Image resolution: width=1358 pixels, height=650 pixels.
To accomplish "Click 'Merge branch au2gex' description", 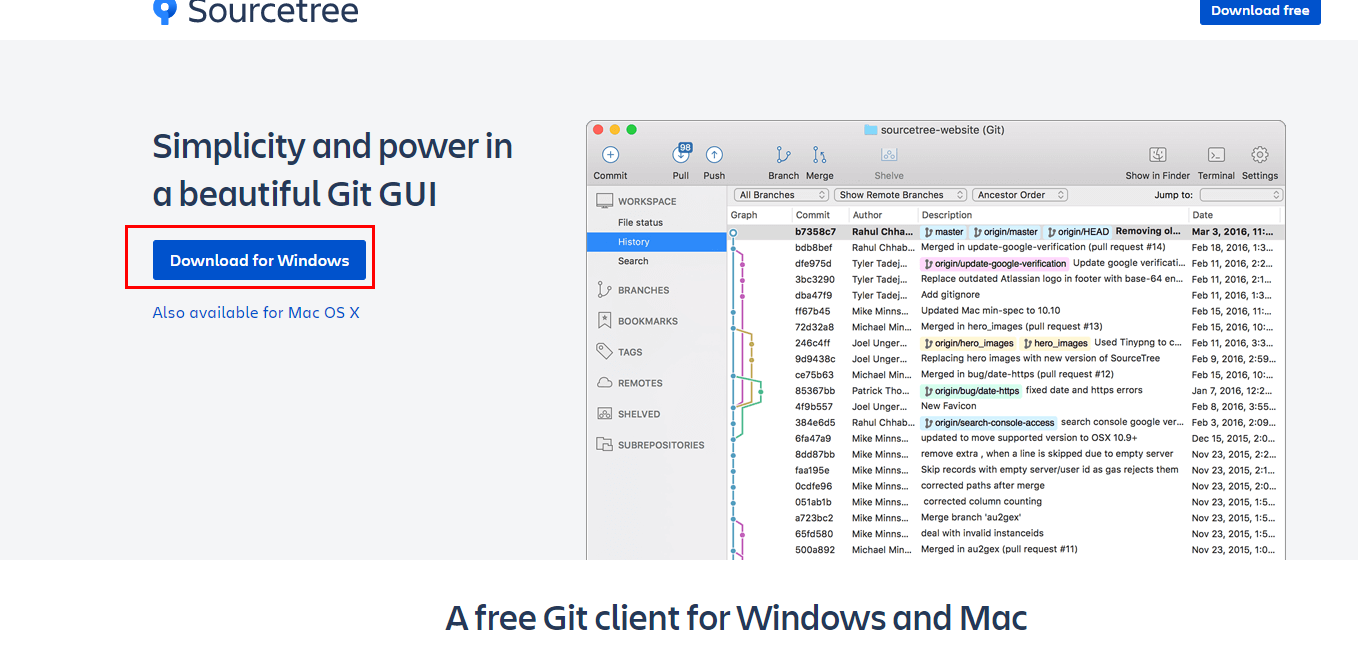I will point(971,518).
